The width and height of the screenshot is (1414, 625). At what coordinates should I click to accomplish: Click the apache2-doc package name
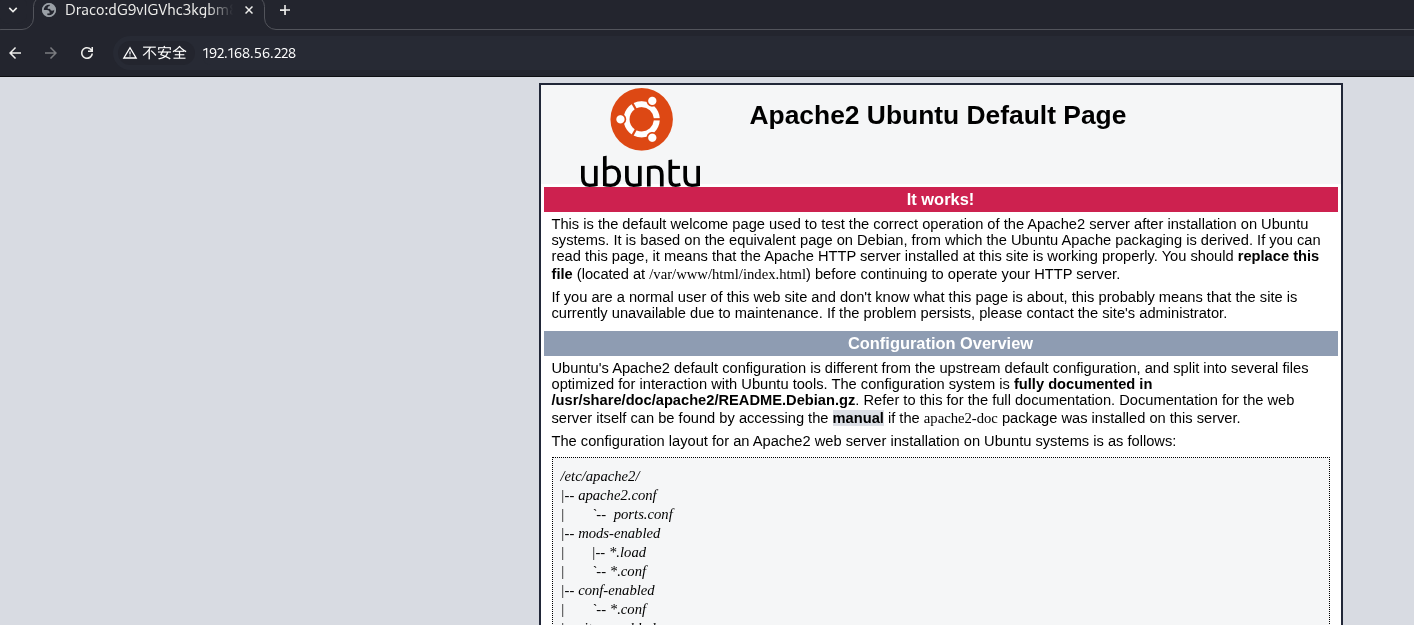click(960, 418)
